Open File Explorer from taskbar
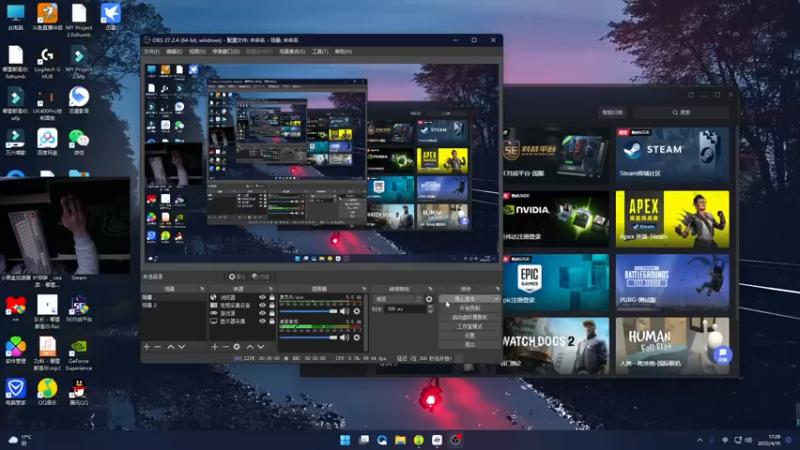800x450 pixels. 401,440
